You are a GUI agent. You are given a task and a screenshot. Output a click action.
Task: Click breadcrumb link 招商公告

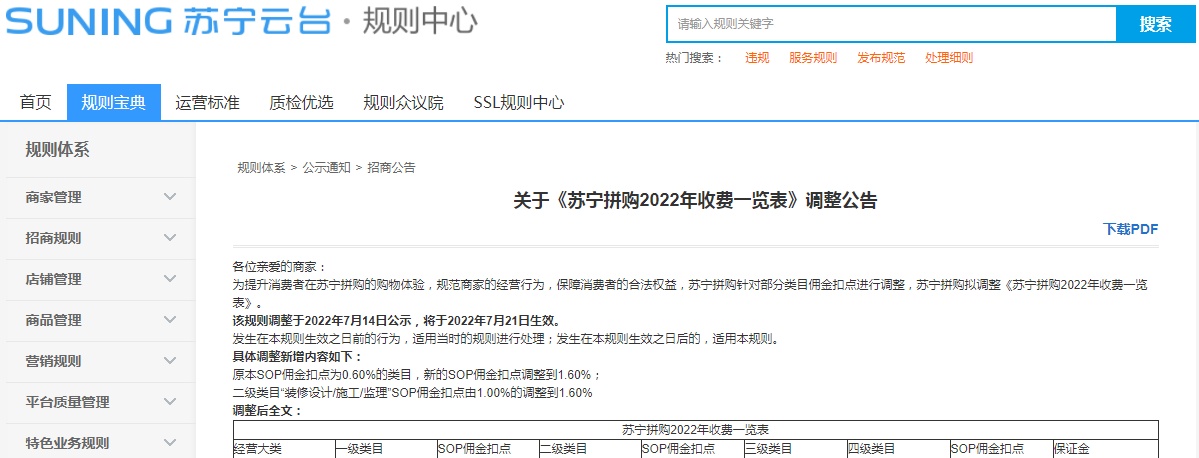(392, 167)
